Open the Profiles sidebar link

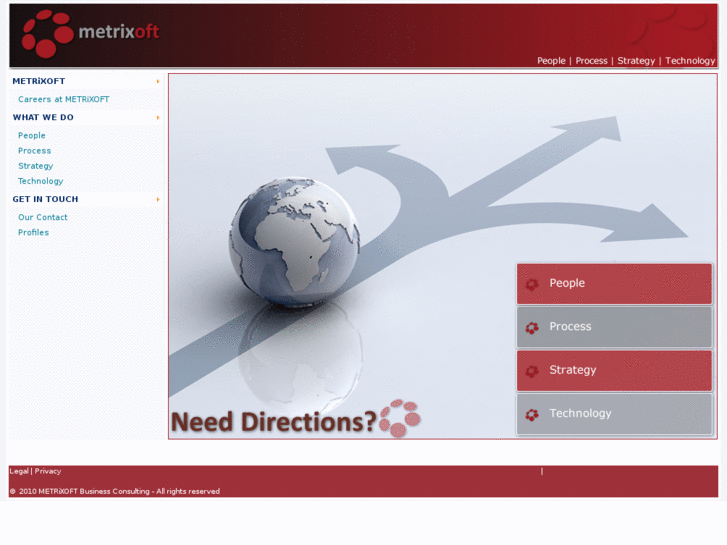pos(33,232)
